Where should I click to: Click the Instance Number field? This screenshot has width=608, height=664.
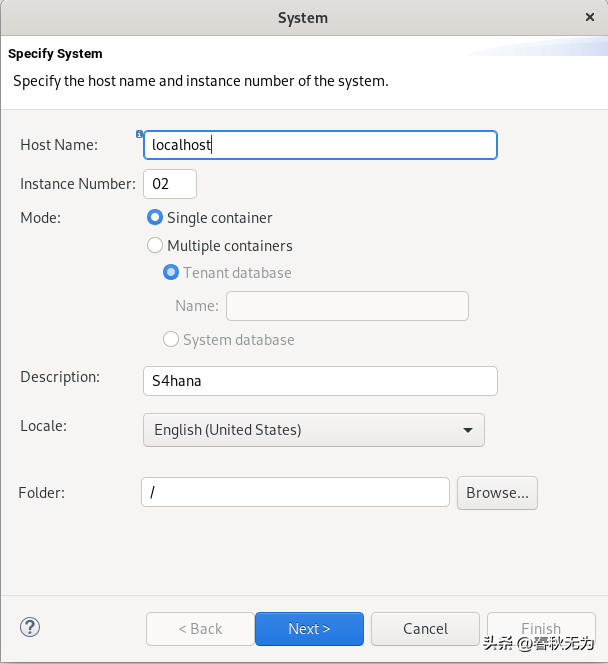[x=170, y=184]
